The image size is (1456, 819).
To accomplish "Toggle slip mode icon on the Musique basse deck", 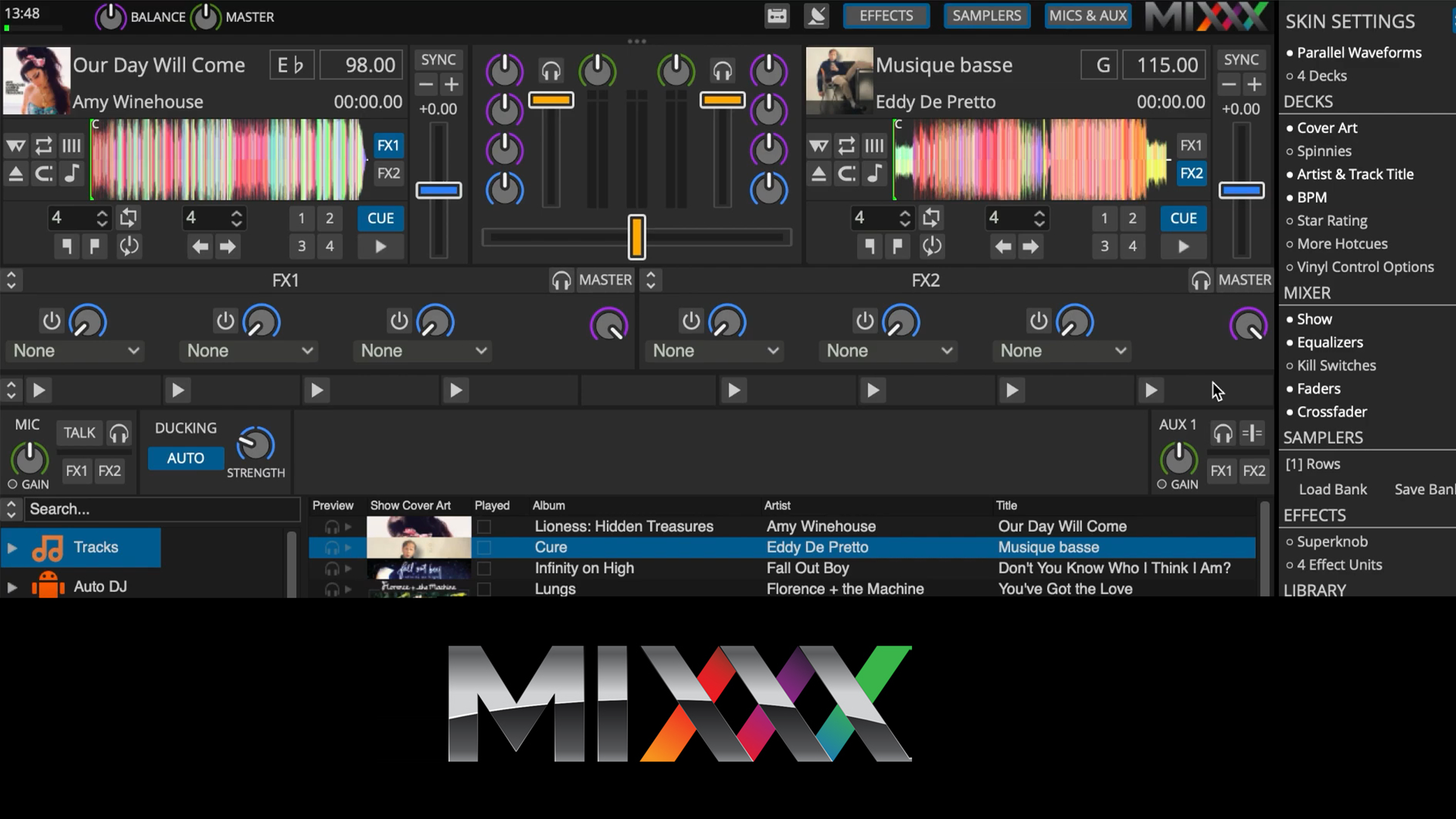I will tap(818, 146).
